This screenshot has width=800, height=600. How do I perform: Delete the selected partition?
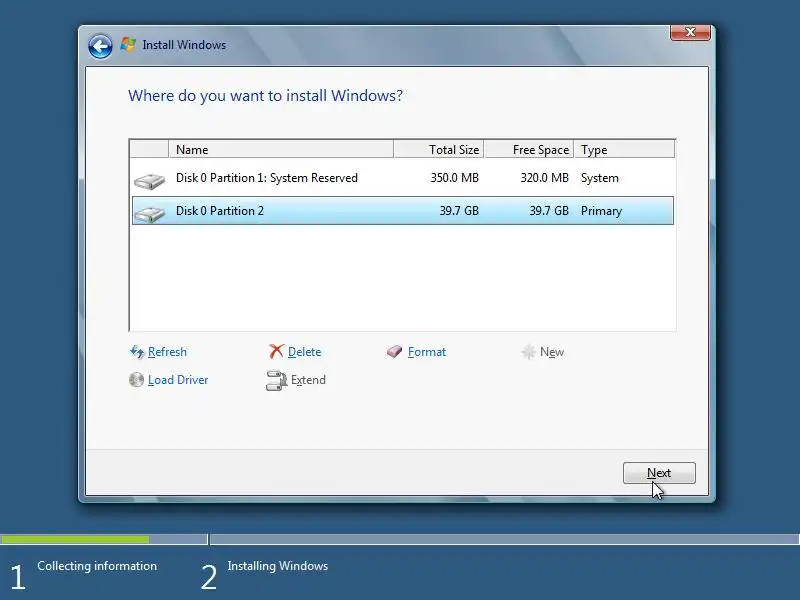click(x=305, y=352)
